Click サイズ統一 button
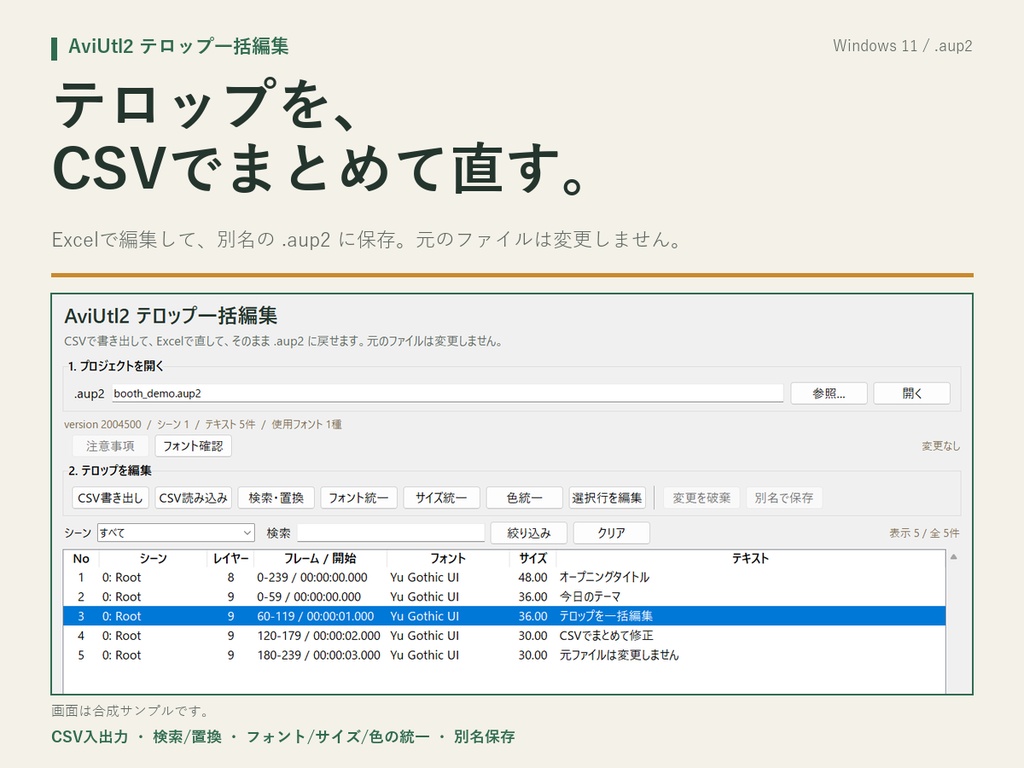This screenshot has height=768, width=1024. pos(441,498)
